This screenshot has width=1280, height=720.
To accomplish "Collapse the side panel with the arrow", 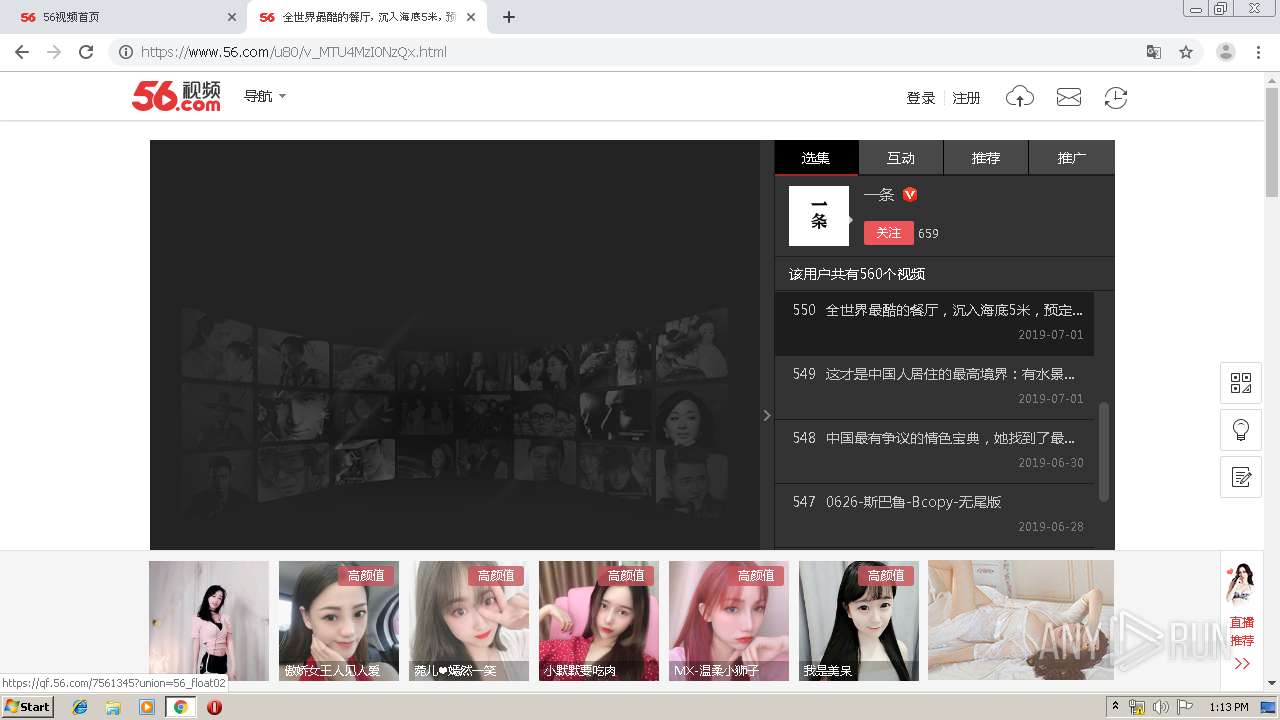I will [x=767, y=415].
